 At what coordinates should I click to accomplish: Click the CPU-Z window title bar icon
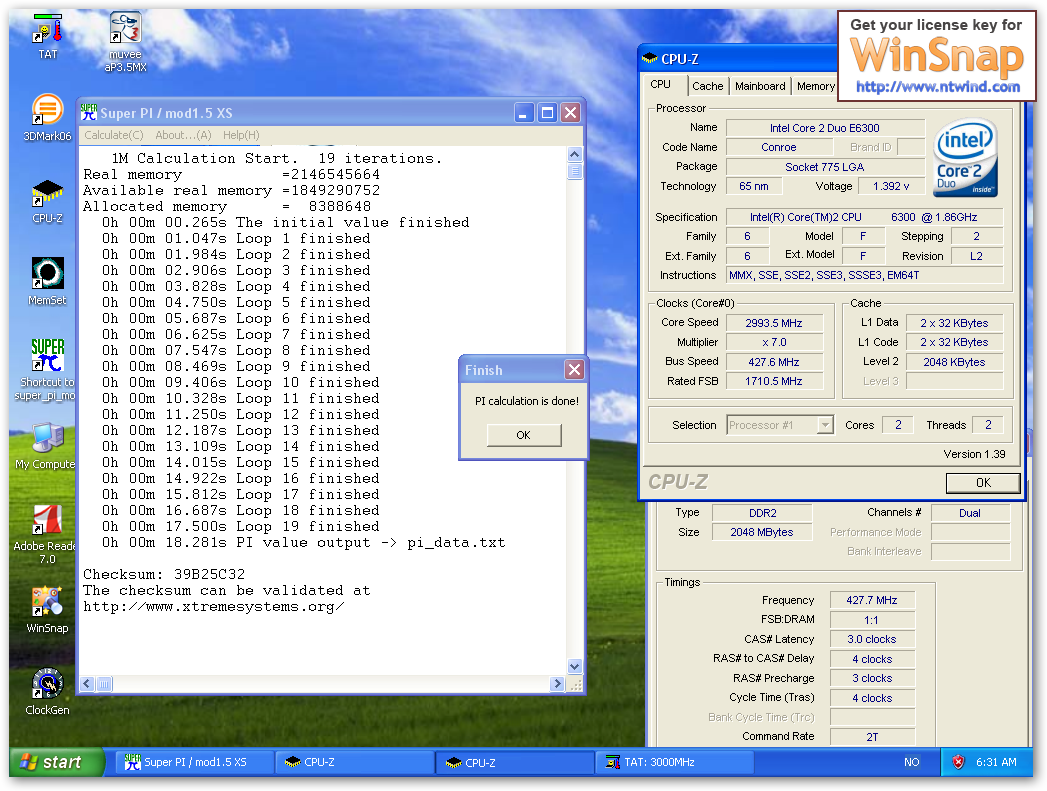[649, 59]
